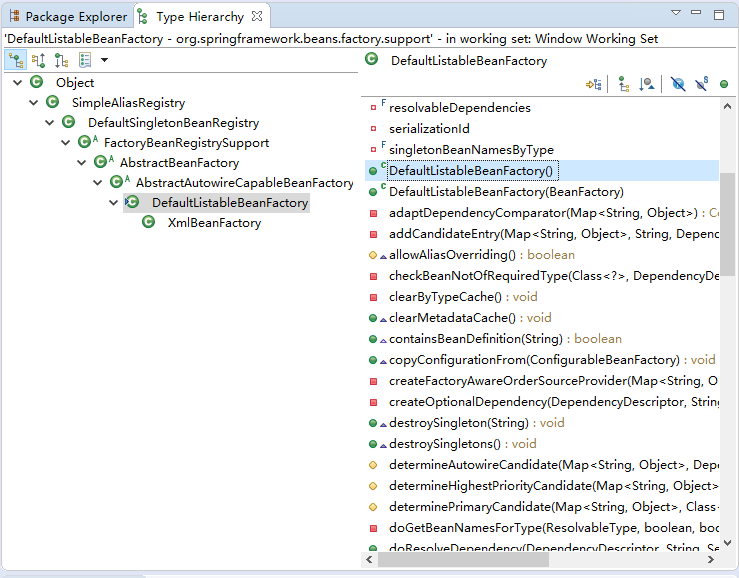Select AbstractAutowireCapableBeanFactory in hierarchy
The width and height of the screenshot is (739, 578).
[x=245, y=183]
